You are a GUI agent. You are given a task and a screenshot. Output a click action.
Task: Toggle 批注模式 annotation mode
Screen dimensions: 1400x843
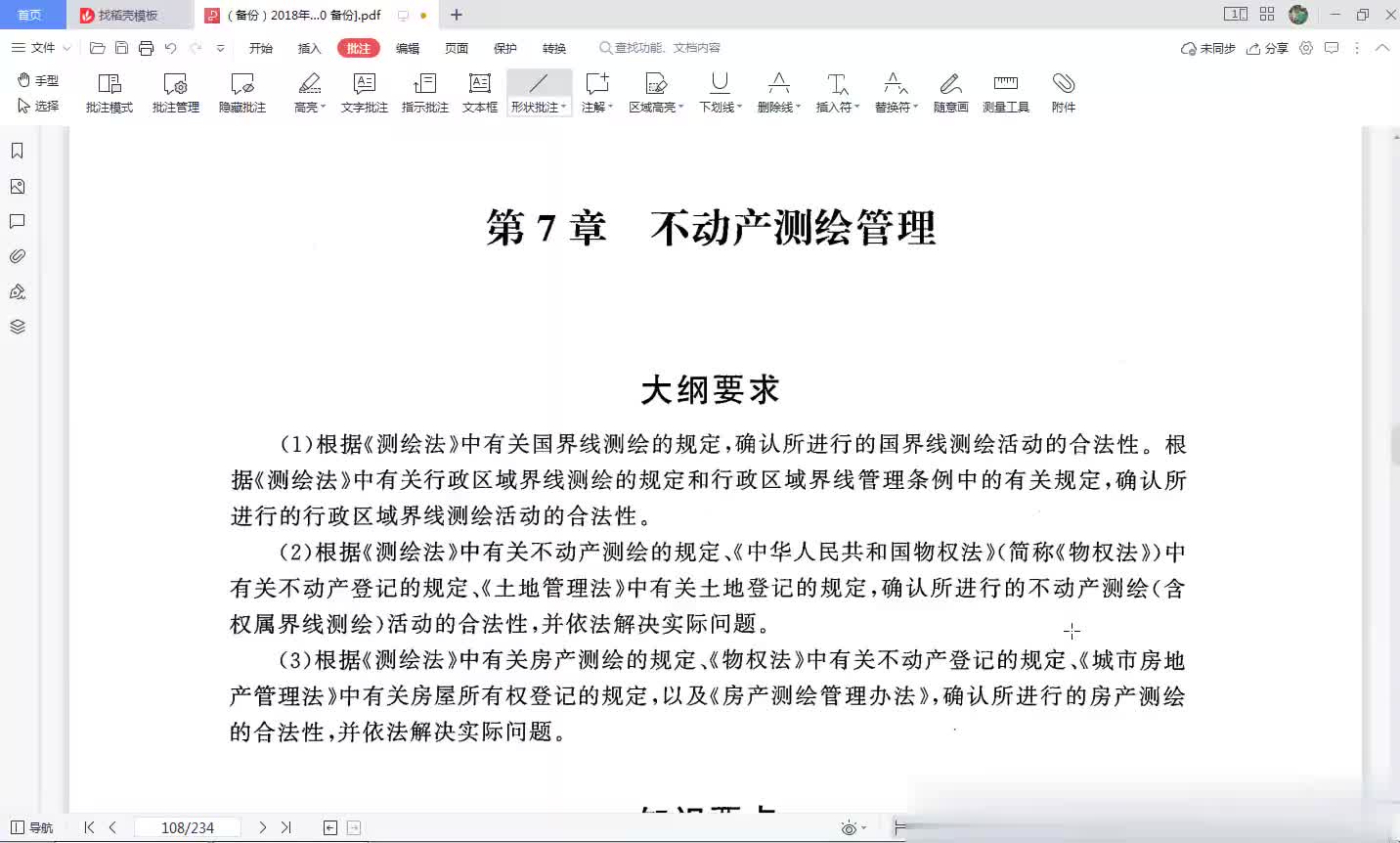pyautogui.click(x=109, y=93)
